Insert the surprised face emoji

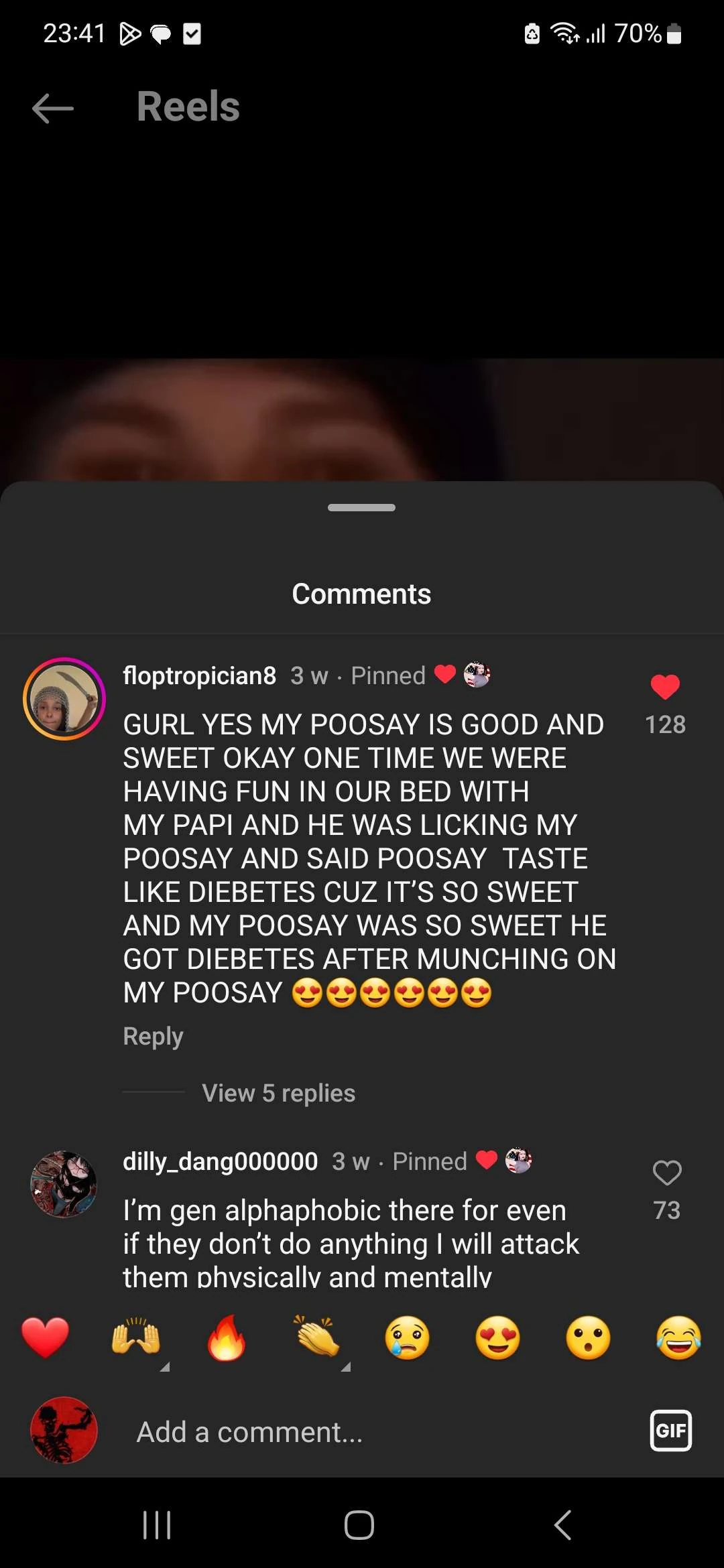[589, 1337]
